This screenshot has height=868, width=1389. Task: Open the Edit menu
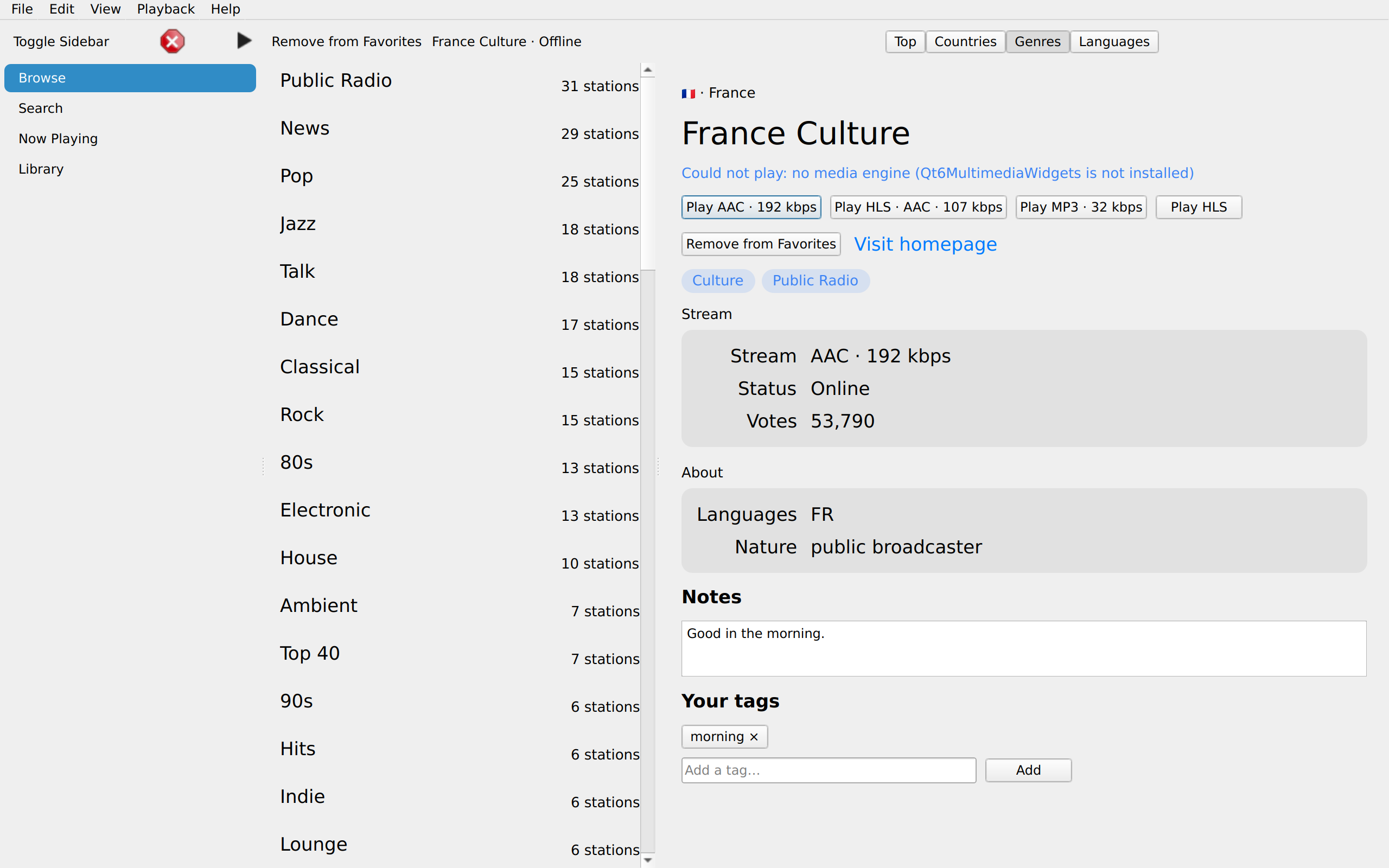tap(61, 9)
